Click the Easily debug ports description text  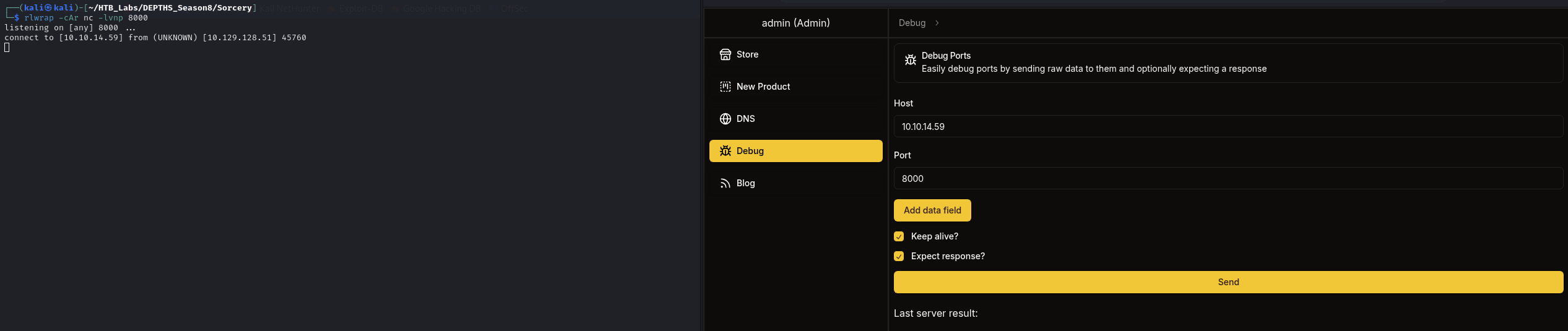(1094, 69)
